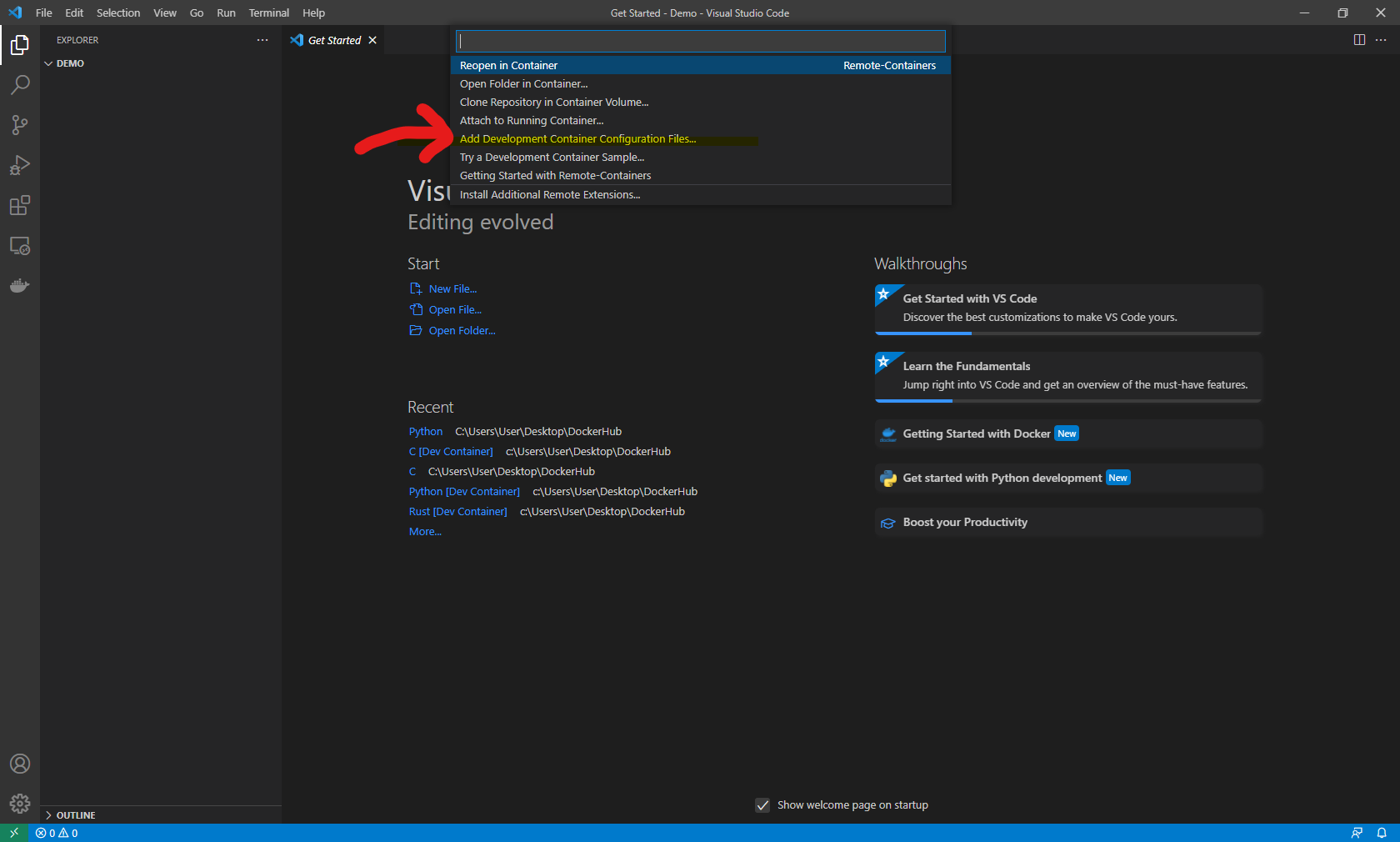The width and height of the screenshot is (1400, 842).
Task: Open the Run and Debug view
Action: point(19,165)
